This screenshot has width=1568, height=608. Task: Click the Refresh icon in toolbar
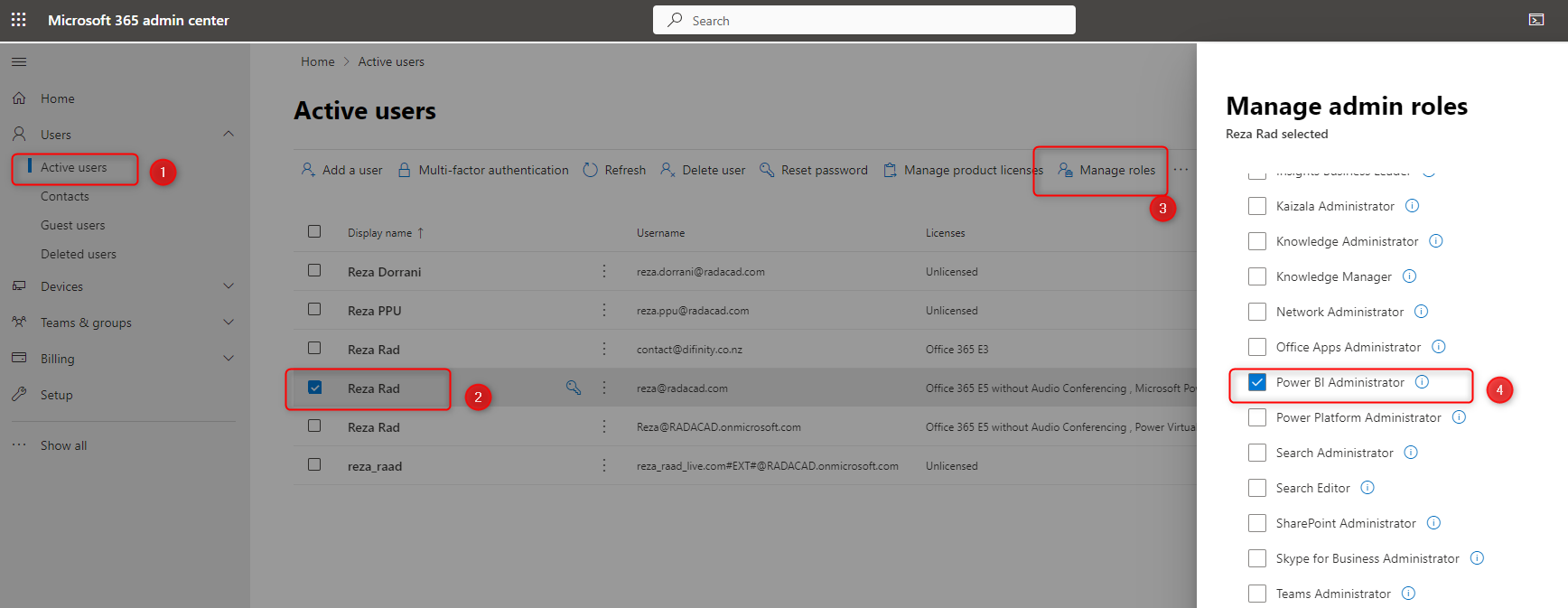pos(591,170)
